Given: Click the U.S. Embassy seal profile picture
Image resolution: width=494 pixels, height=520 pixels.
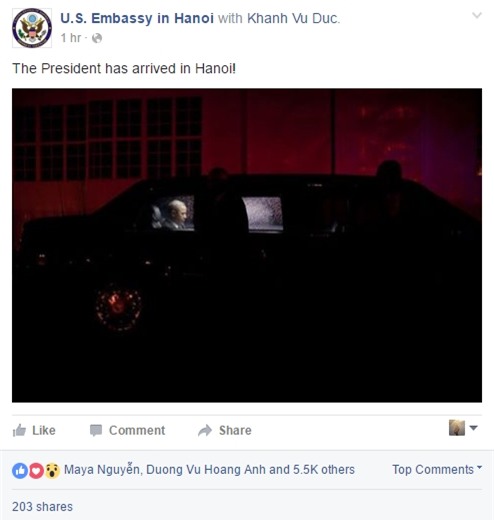Looking at the screenshot, I should pyautogui.click(x=32, y=28).
